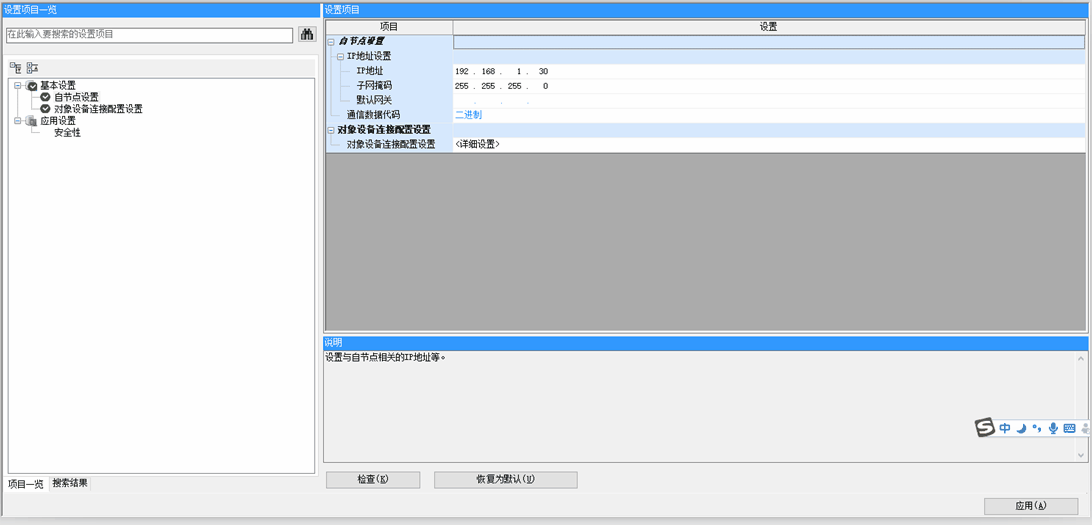
Task: Select 安全性 in the settings tree
Action: pyautogui.click(x=67, y=132)
